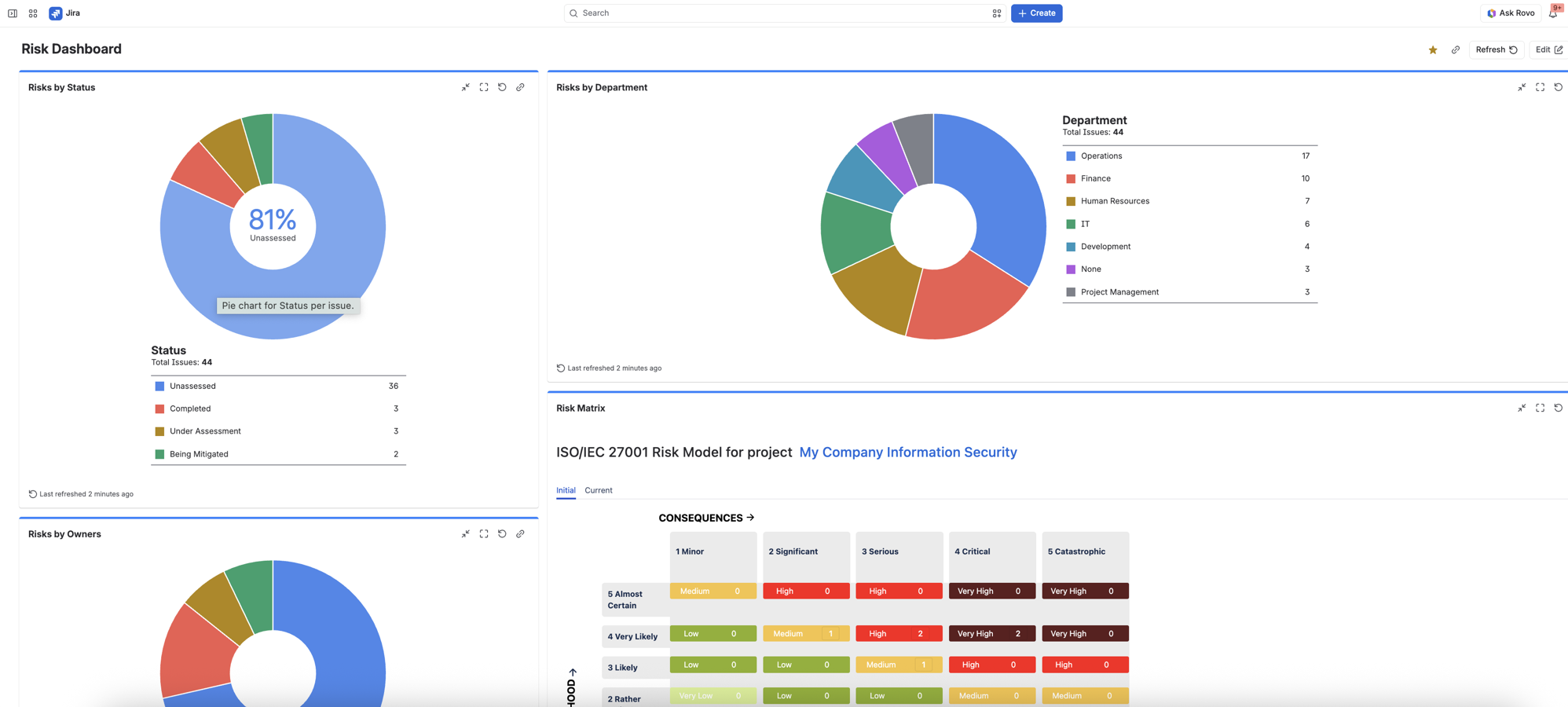
Task: Open Ask Rovo assistant
Action: [1511, 13]
